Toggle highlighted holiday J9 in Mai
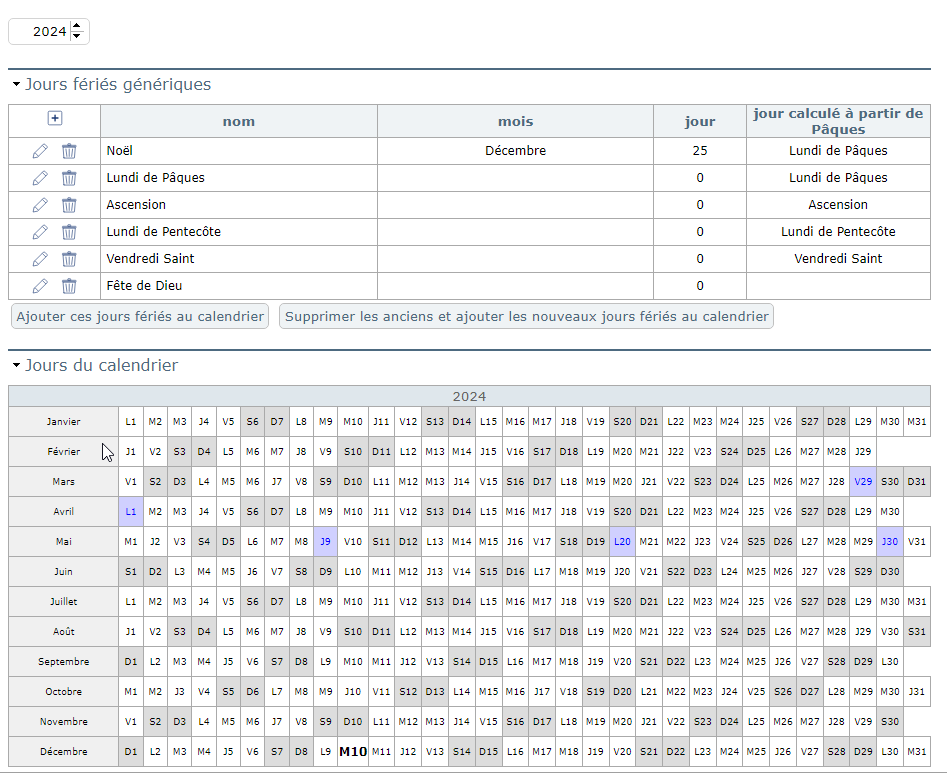Viewport: 947px width, 773px height. click(x=325, y=542)
